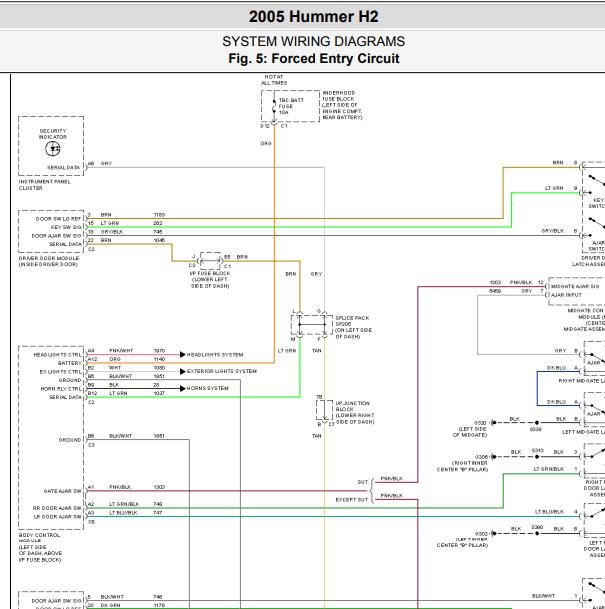This screenshot has width=605, height=609.
Task: Click the "KEY SW SIG" pin label
Action: [66, 227]
